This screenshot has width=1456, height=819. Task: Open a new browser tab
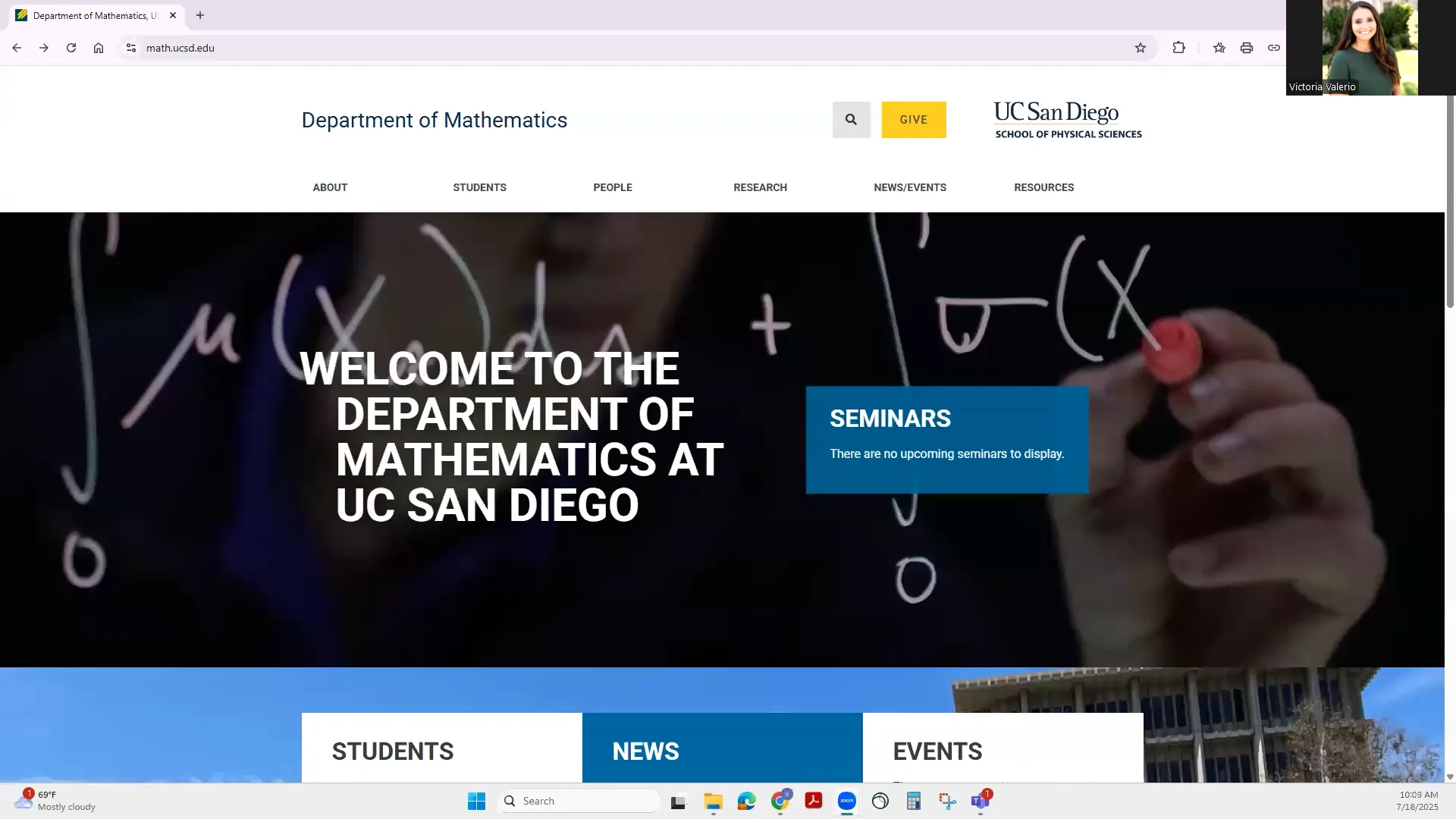click(200, 15)
